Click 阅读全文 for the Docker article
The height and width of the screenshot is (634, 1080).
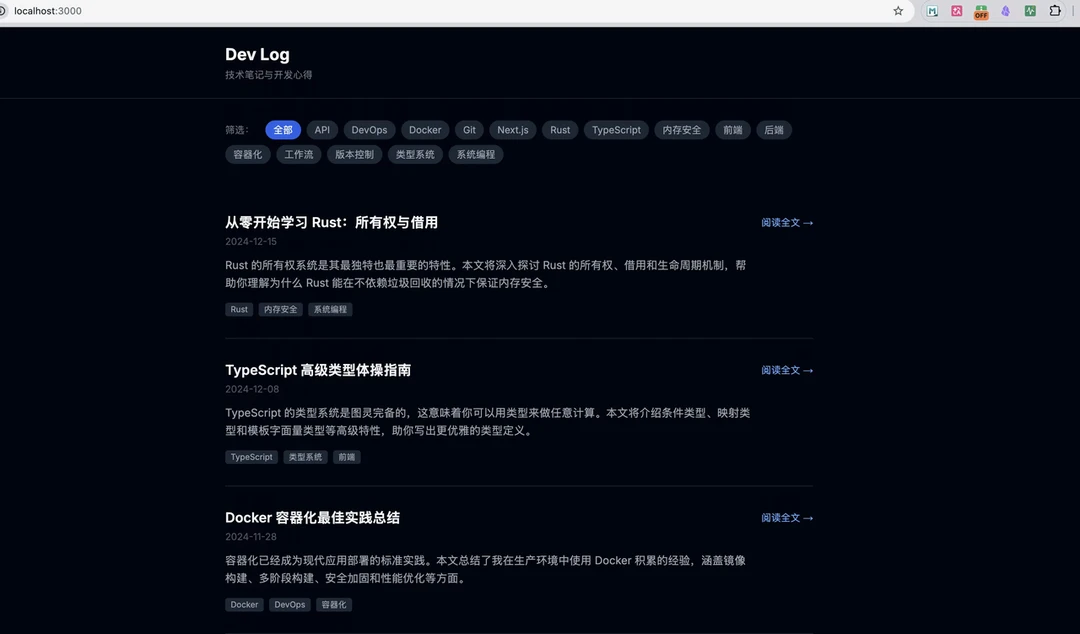tap(787, 518)
